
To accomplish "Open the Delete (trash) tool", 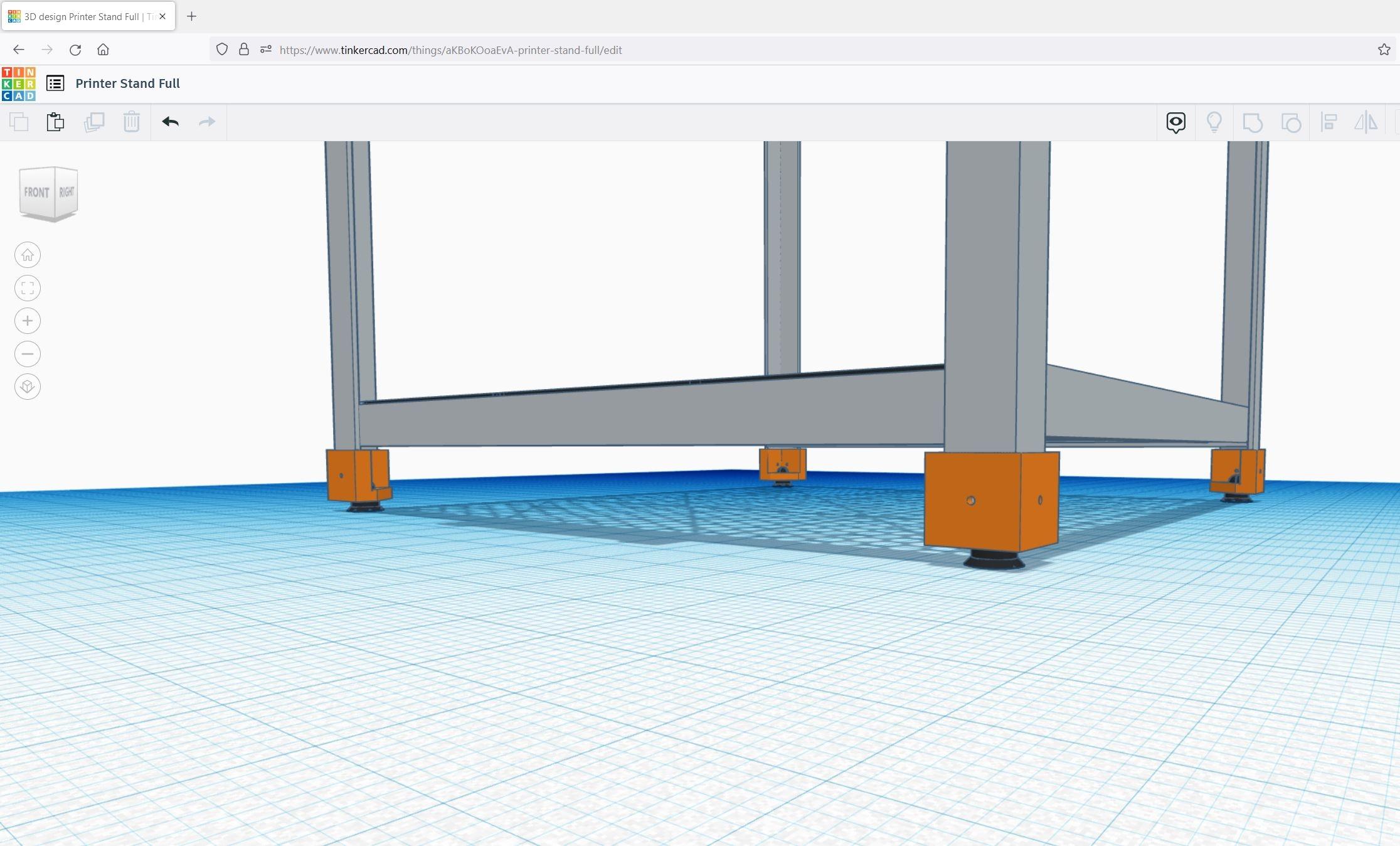I will [132, 122].
